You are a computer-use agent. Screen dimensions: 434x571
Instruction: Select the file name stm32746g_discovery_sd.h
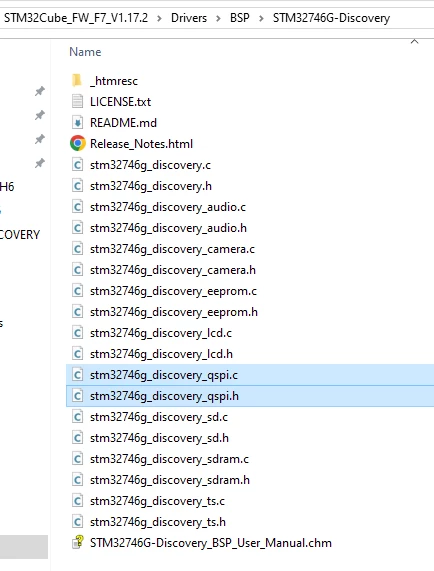coord(159,438)
